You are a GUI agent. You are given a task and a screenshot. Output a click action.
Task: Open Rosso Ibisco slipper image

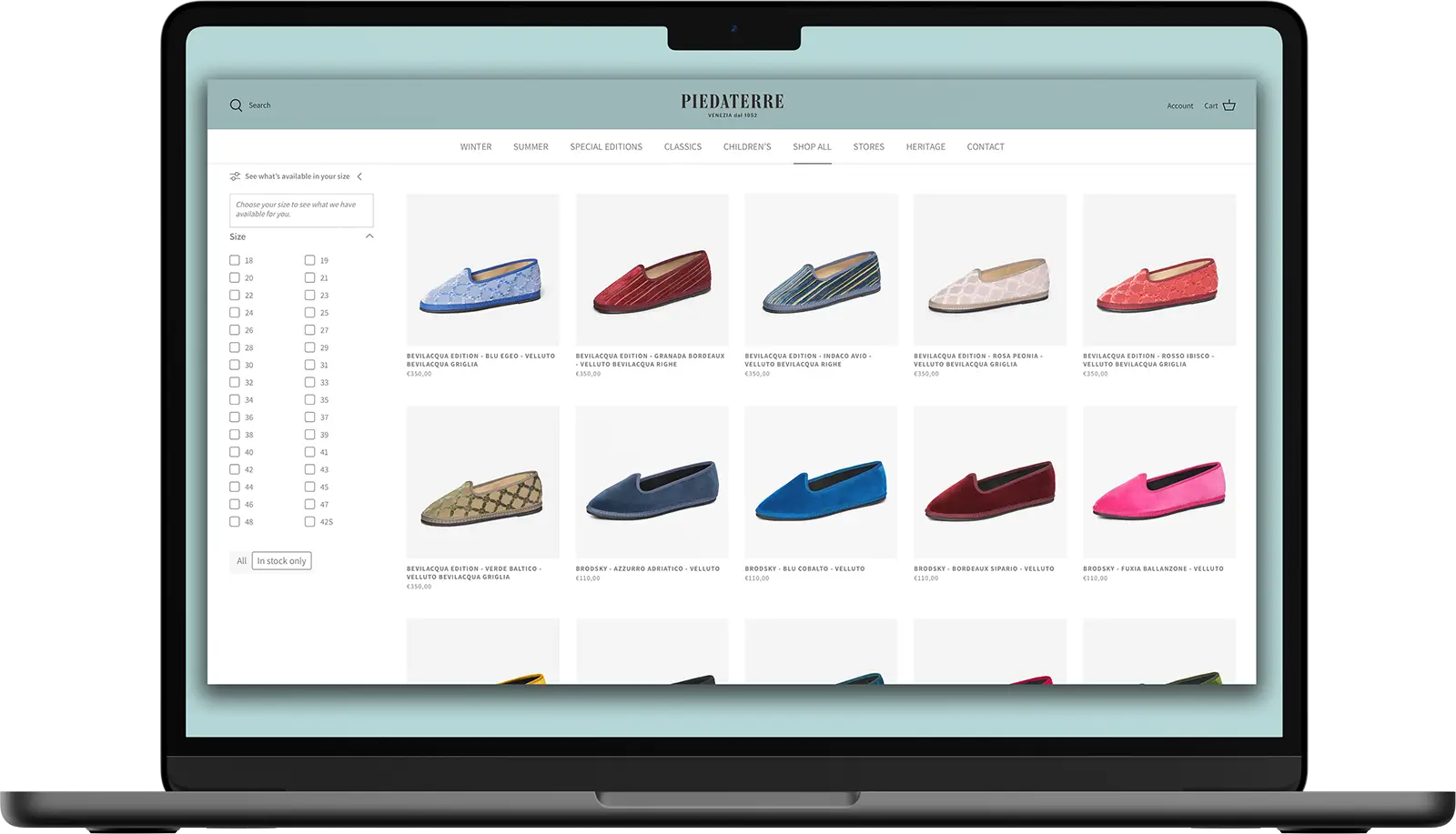1159,269
